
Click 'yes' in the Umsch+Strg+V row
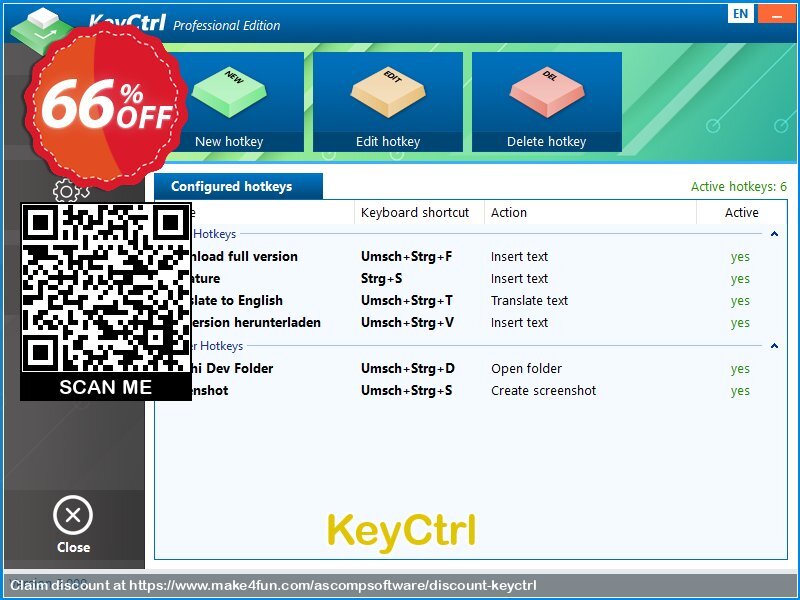[x=740, y=323]
